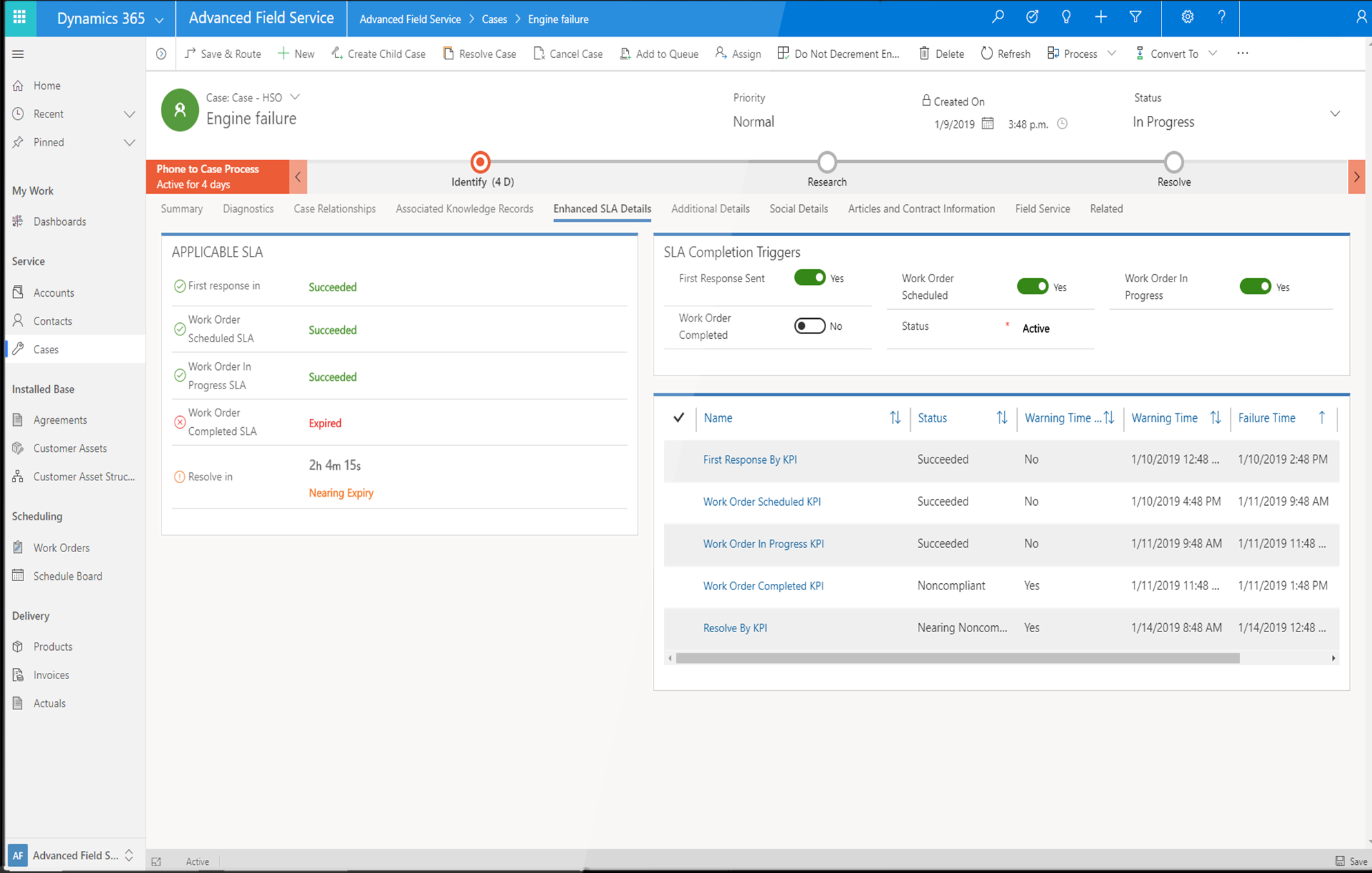Open the app launcher waffle icon
Viewport: 1372px width, 873px height.
click(19, 18)
